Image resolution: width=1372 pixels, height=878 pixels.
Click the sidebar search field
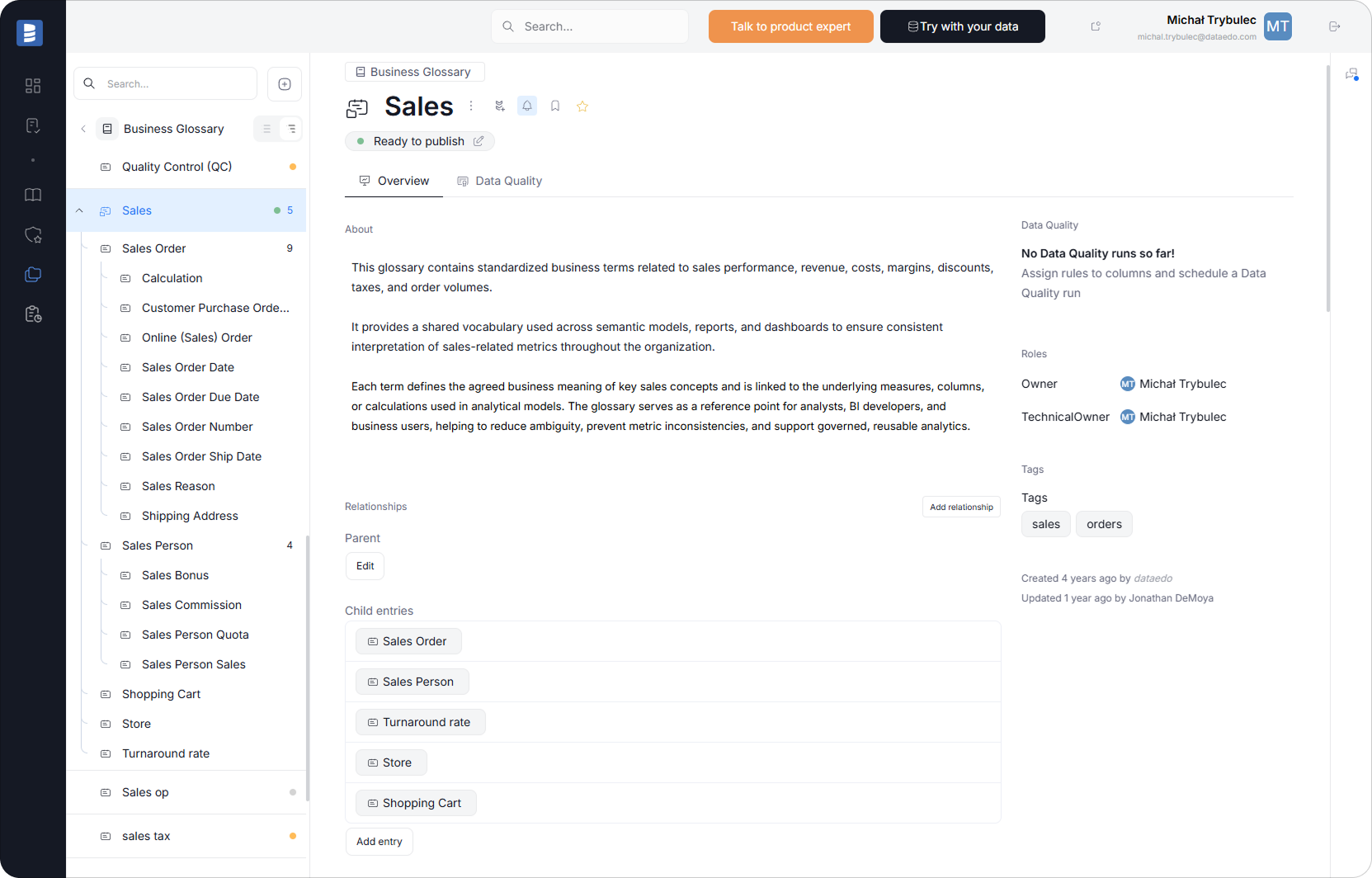165,83
